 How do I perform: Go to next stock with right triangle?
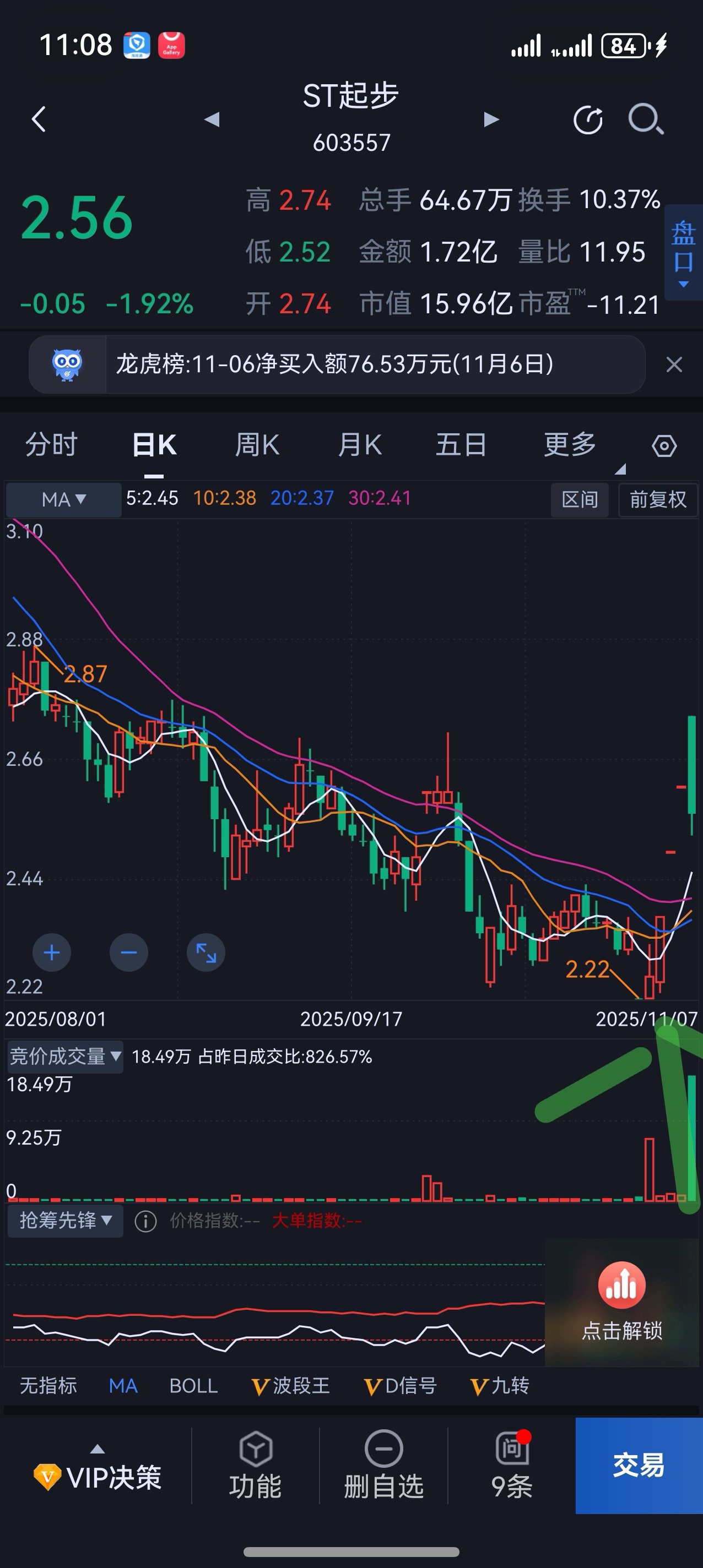pyautogui.click(x=491, y=119)
